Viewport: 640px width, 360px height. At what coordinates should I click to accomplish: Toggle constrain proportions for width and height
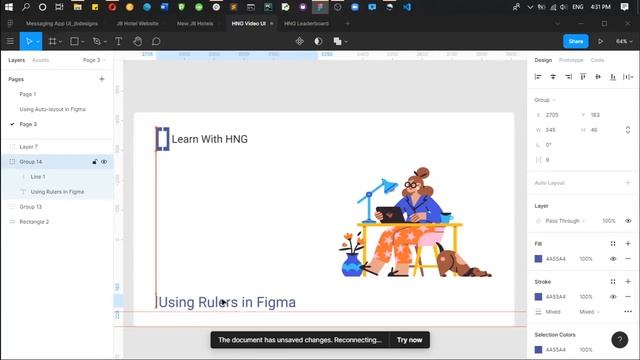(x=628, y=130)
